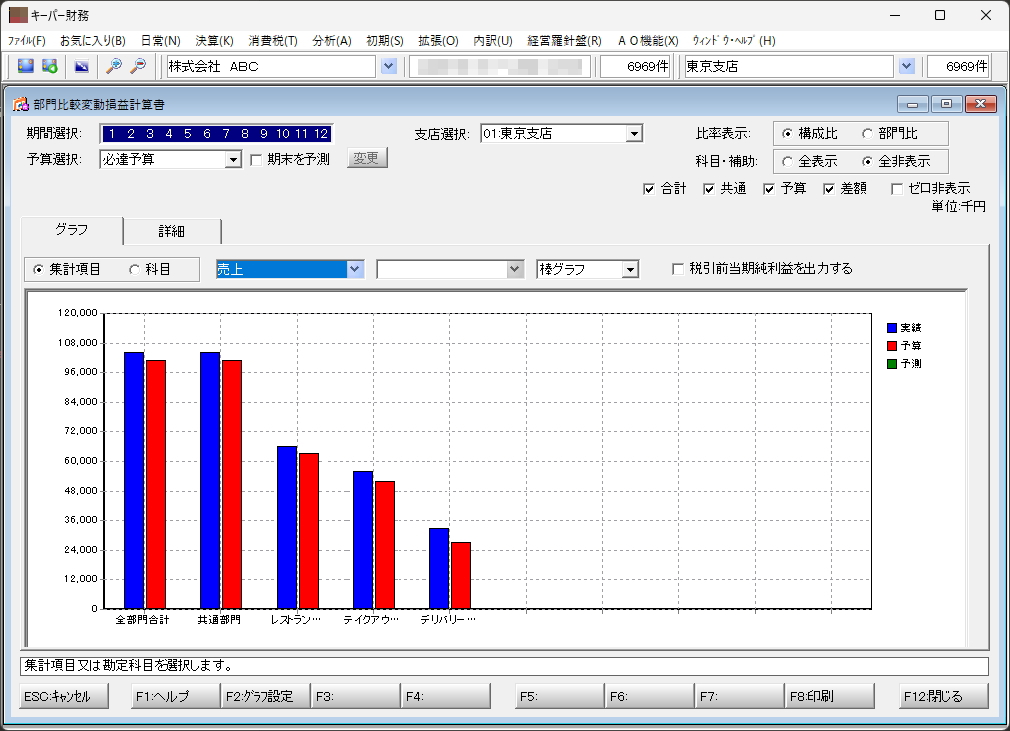Click the 変更 button
The width and height of the screenshot is (1010, 731).
click(367, 158)
